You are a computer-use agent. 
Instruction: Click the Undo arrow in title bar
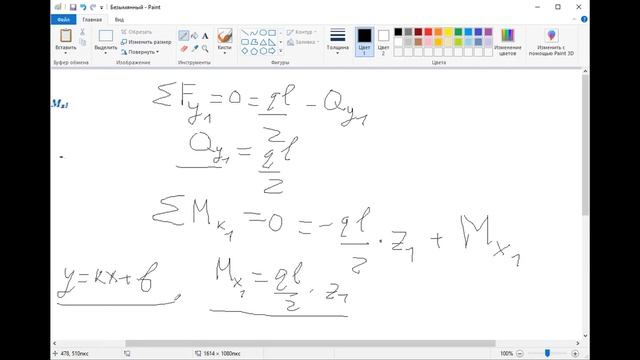point(83,7)
